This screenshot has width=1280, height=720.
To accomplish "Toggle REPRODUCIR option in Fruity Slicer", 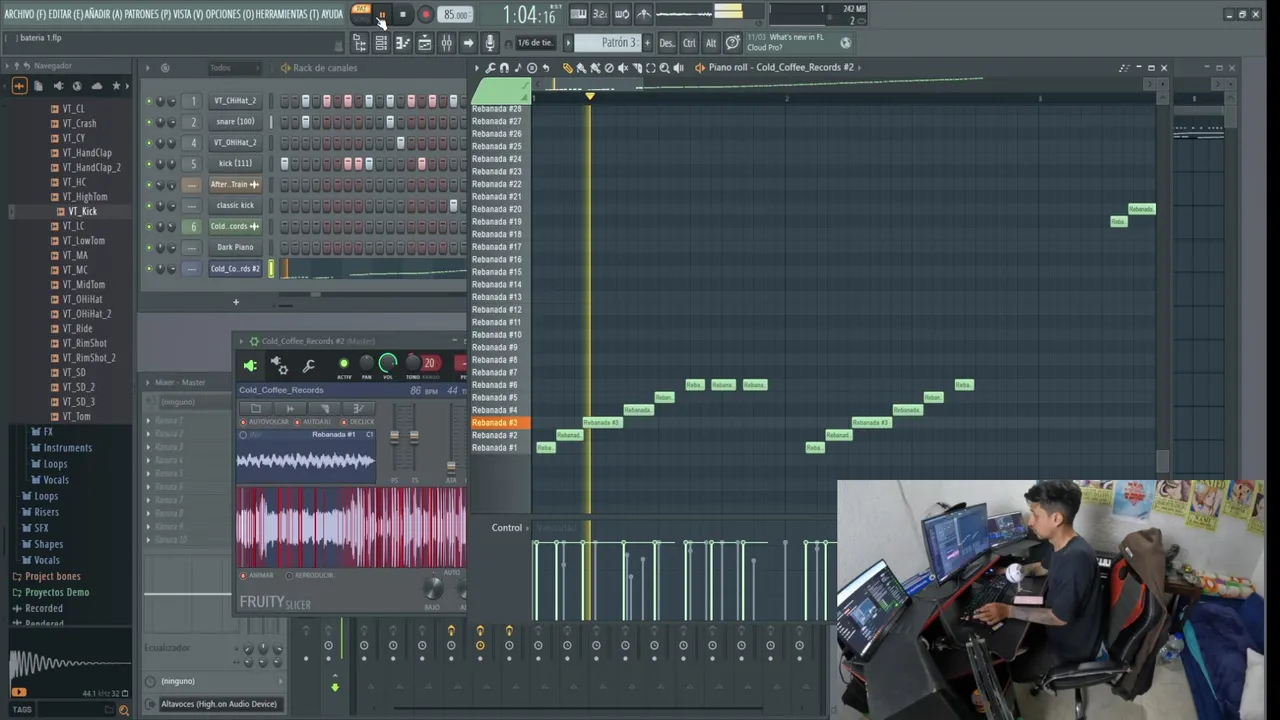I will tap(289, 576).
